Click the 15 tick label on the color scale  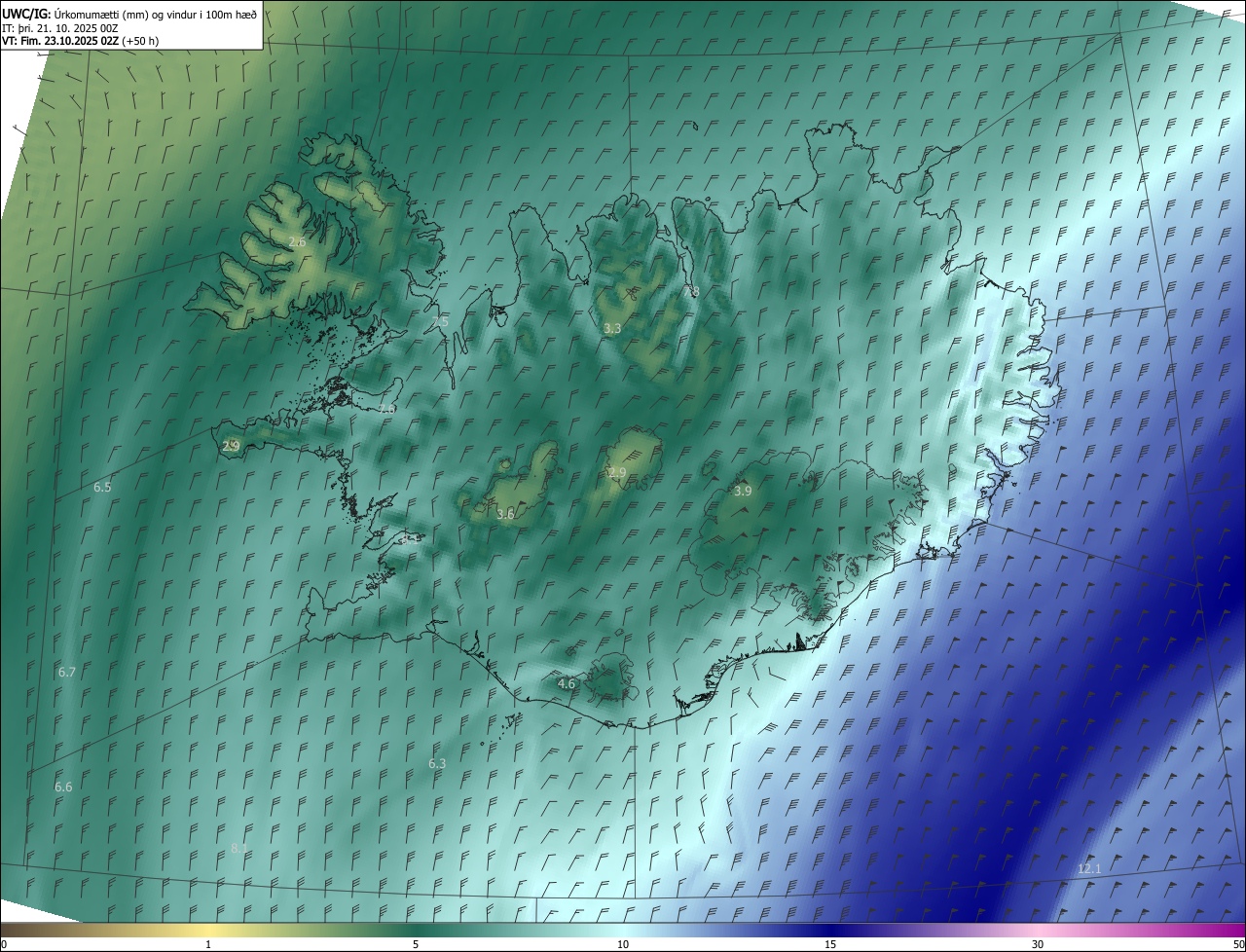pyautogui.click(x=830, y=944)
